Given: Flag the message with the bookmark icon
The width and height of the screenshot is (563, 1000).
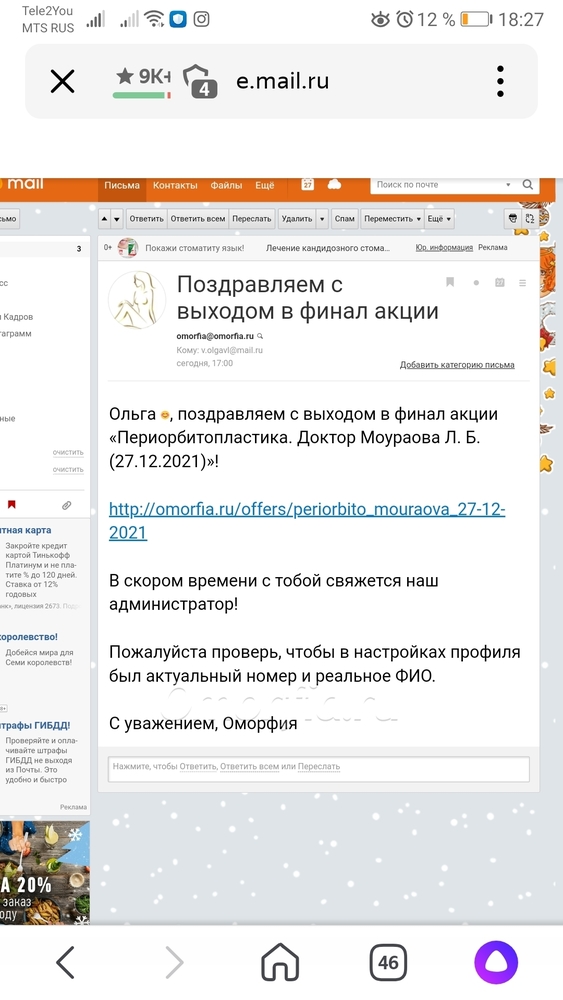Looking at the screenshot, I should (450, 282).
